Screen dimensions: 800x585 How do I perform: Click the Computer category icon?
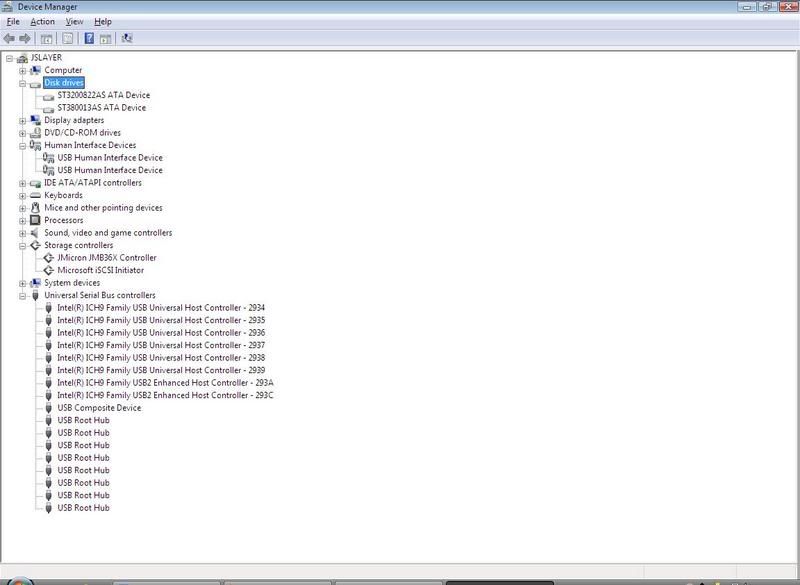[35, 70]
